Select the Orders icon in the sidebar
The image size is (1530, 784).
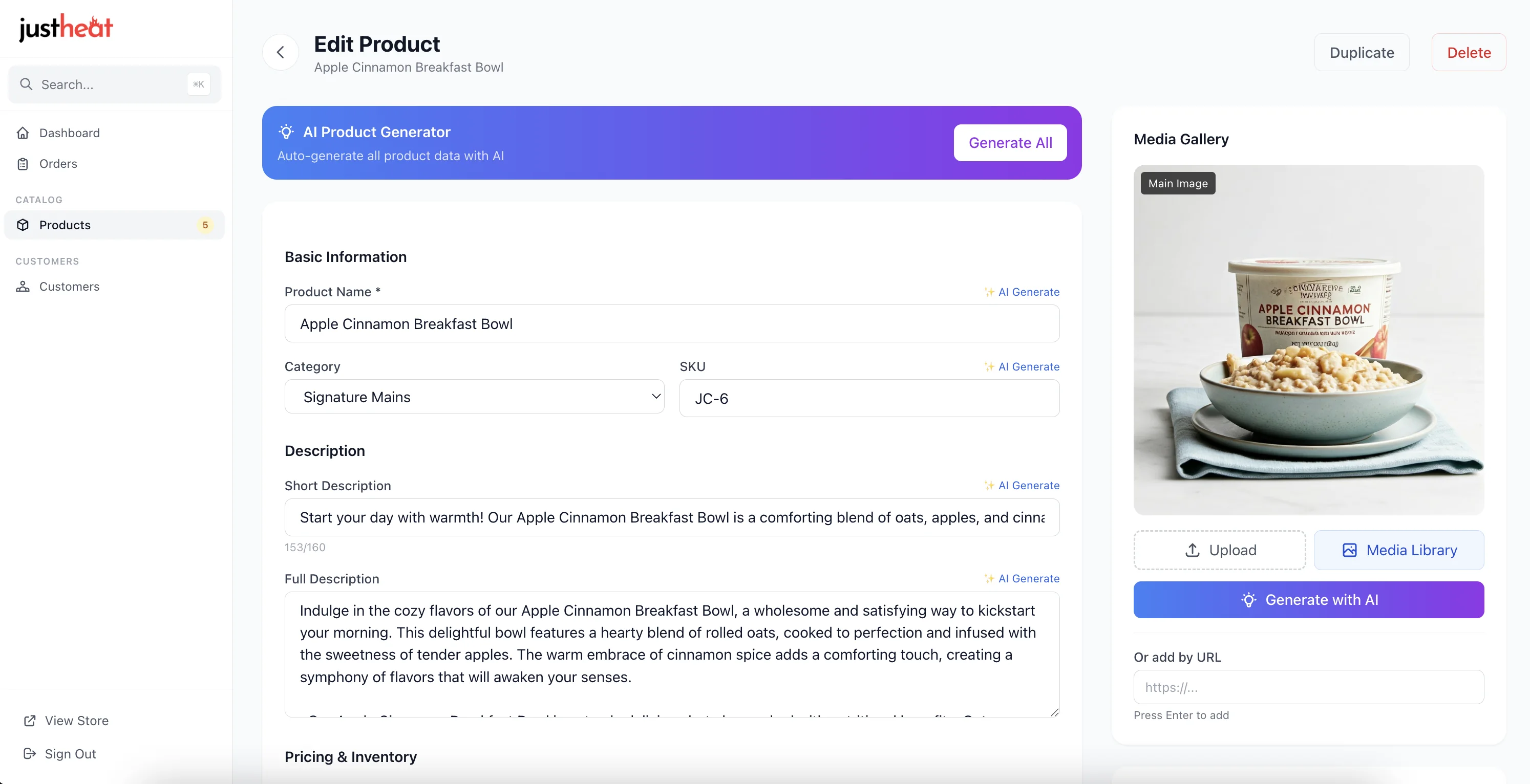coord(23,164)
